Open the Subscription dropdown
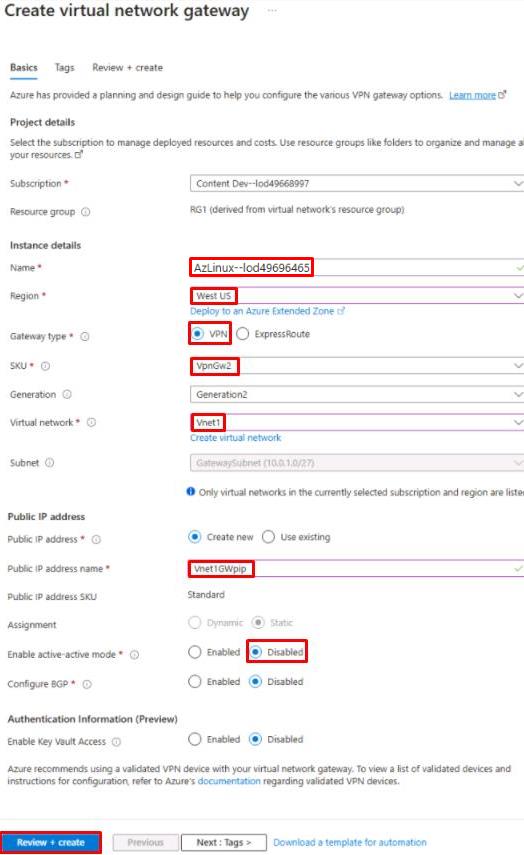The image size is (524, 855). tap(357, 184)
